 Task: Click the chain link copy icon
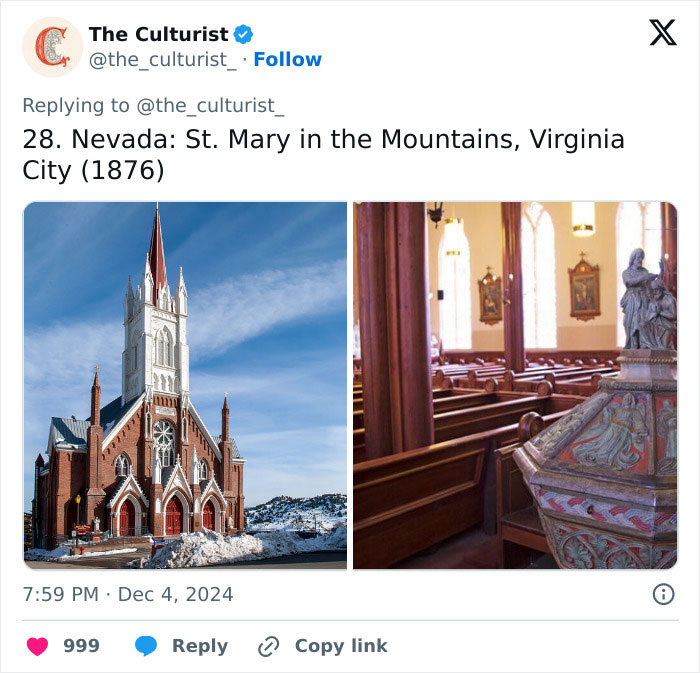point(268,646)
